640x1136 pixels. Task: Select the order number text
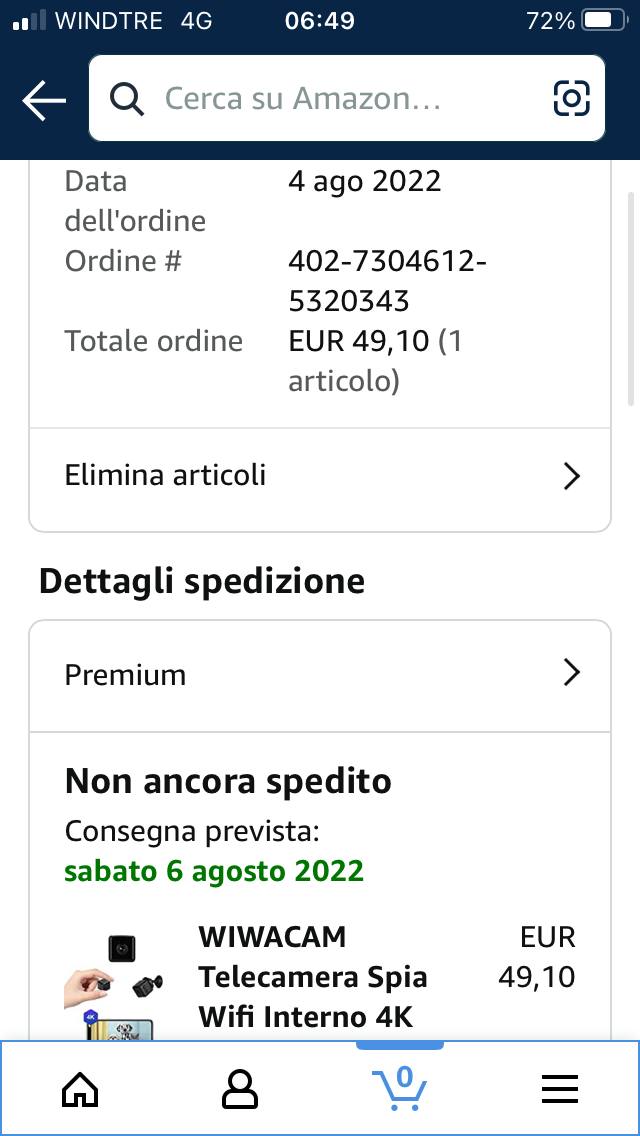[x=387, y=280]
